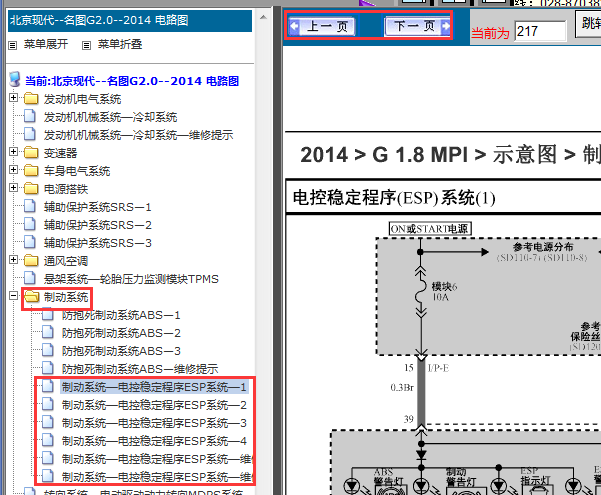Click page icon of 辅助保护系统SRS—2
Image resolution: width=601 pixels, height=495 pixels.
[x=30, y=224]
